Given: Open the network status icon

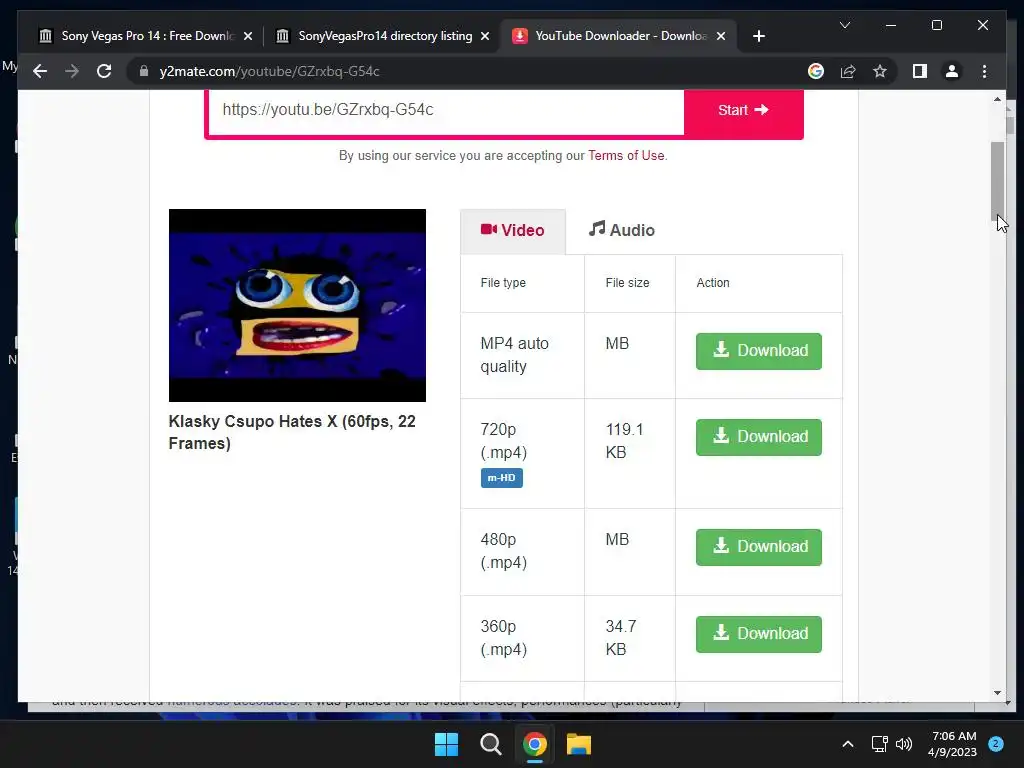Looking at the screenshot, I should tap(879, 744).
